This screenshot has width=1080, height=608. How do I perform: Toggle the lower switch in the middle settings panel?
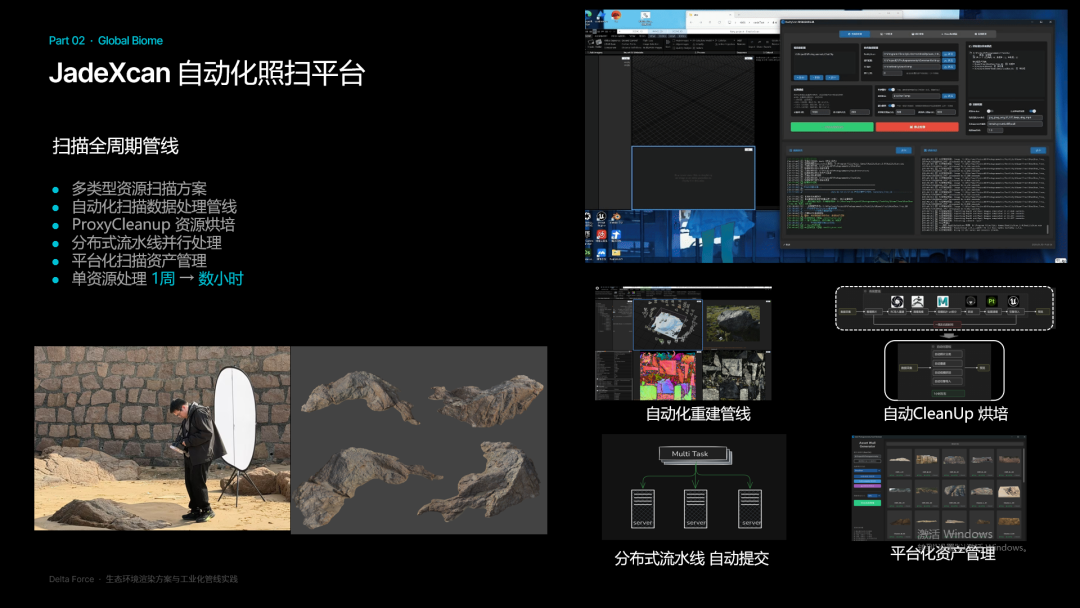pyautogui.click(x=891, y=105)
